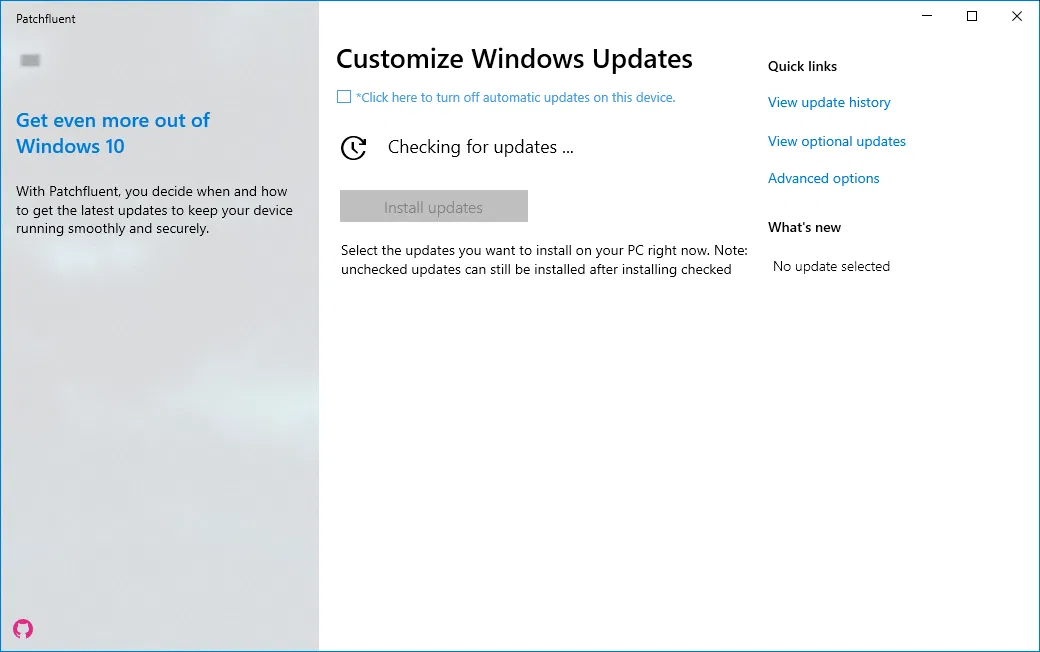The image size is (1040, 652).
Task: Click the checking-for-updates clock icon
Action: 354,148
